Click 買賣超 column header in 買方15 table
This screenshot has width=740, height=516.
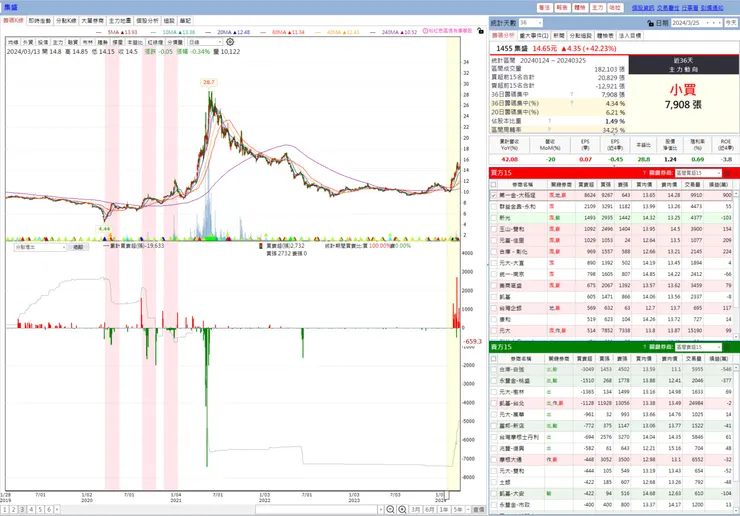[586, 185]
